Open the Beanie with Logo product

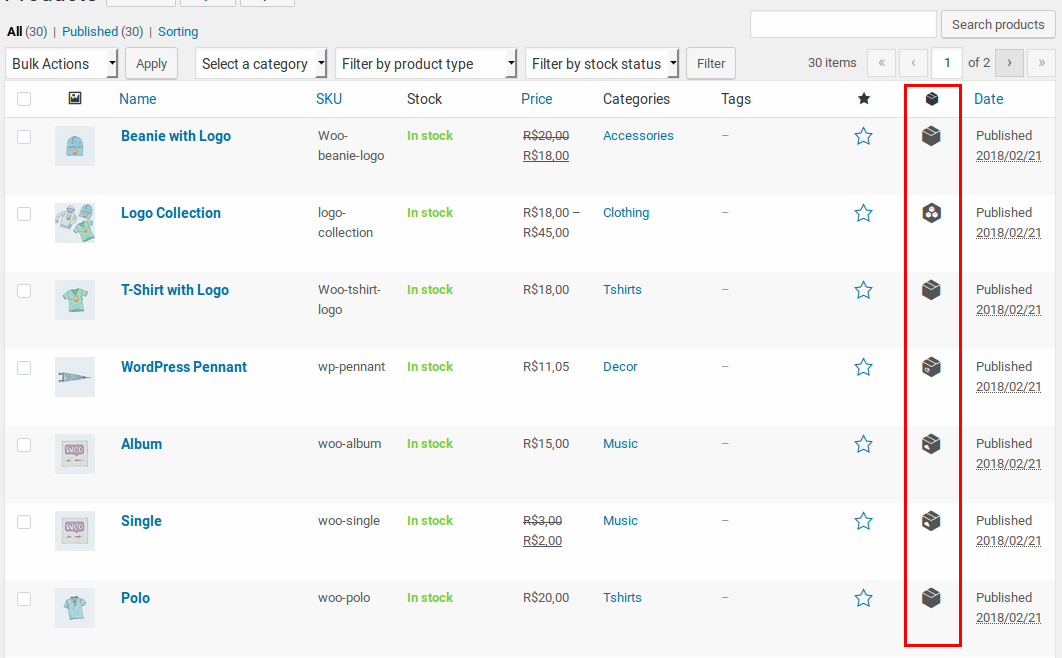(x=176, y=136)
